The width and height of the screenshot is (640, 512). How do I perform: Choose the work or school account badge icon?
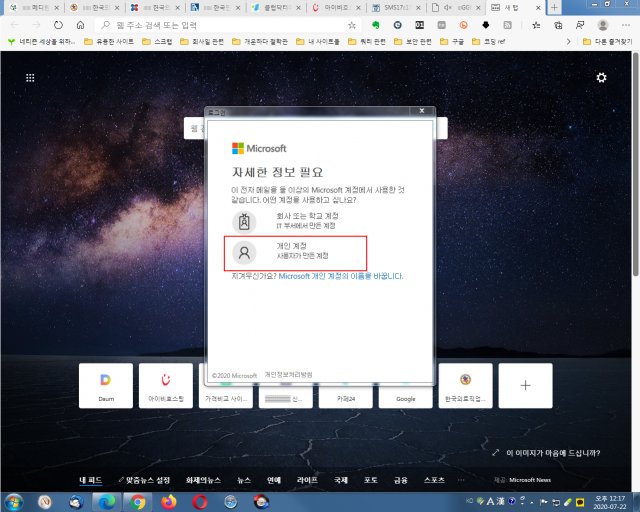244,222
